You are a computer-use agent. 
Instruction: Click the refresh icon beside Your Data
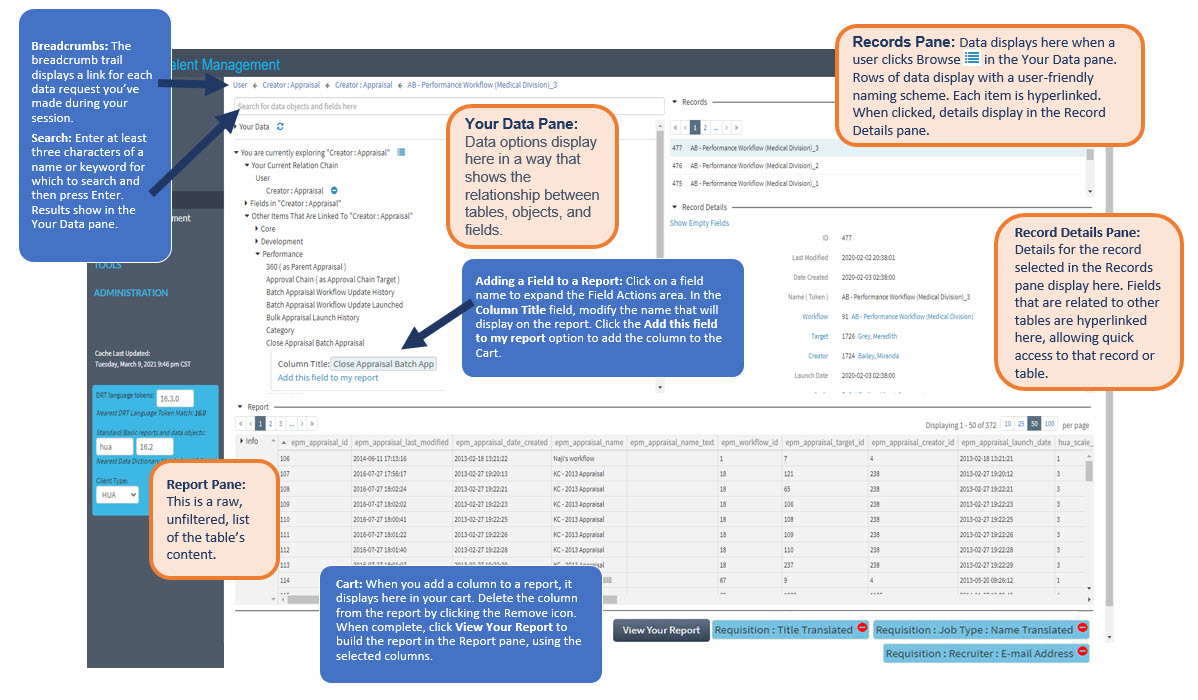[x=281, y=127]
